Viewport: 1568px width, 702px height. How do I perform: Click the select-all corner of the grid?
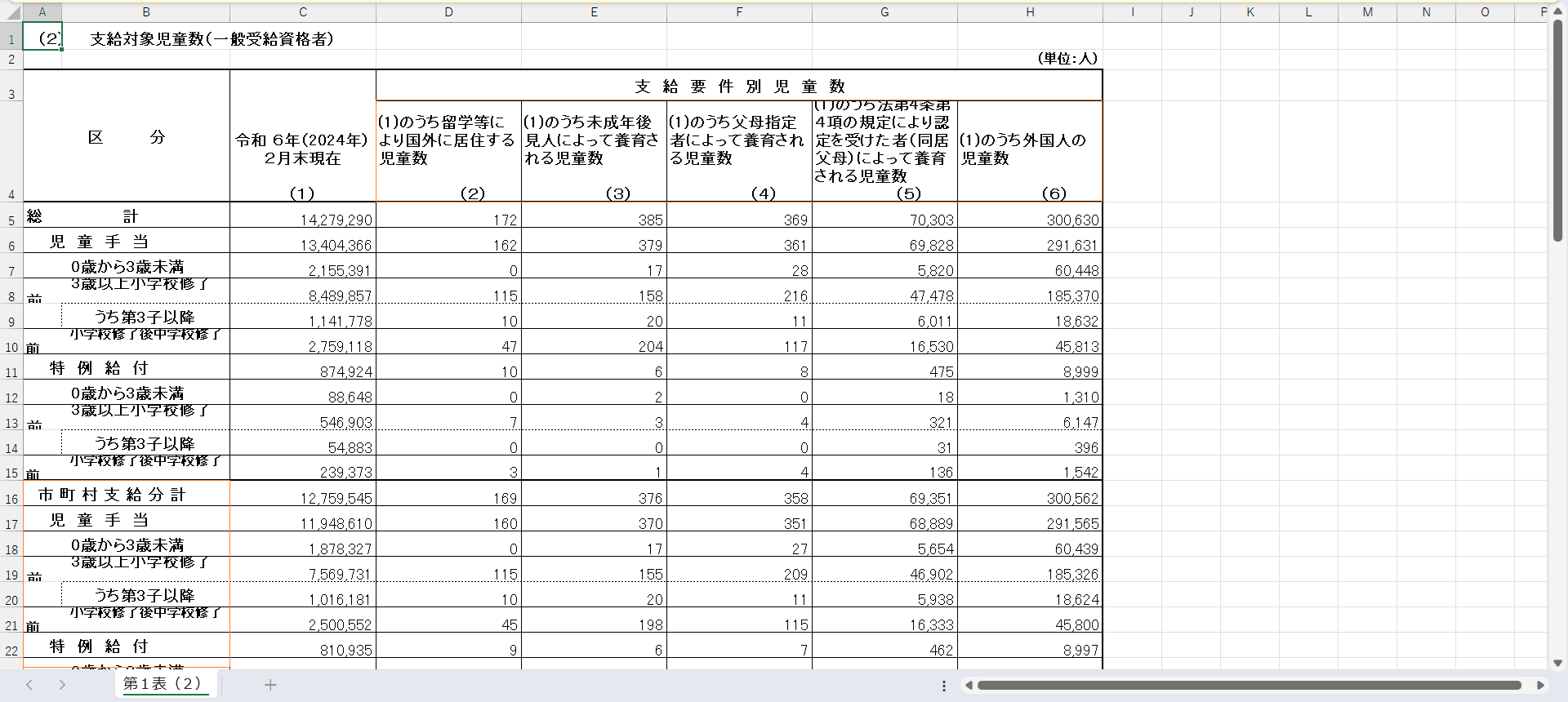tap(11, 12)
